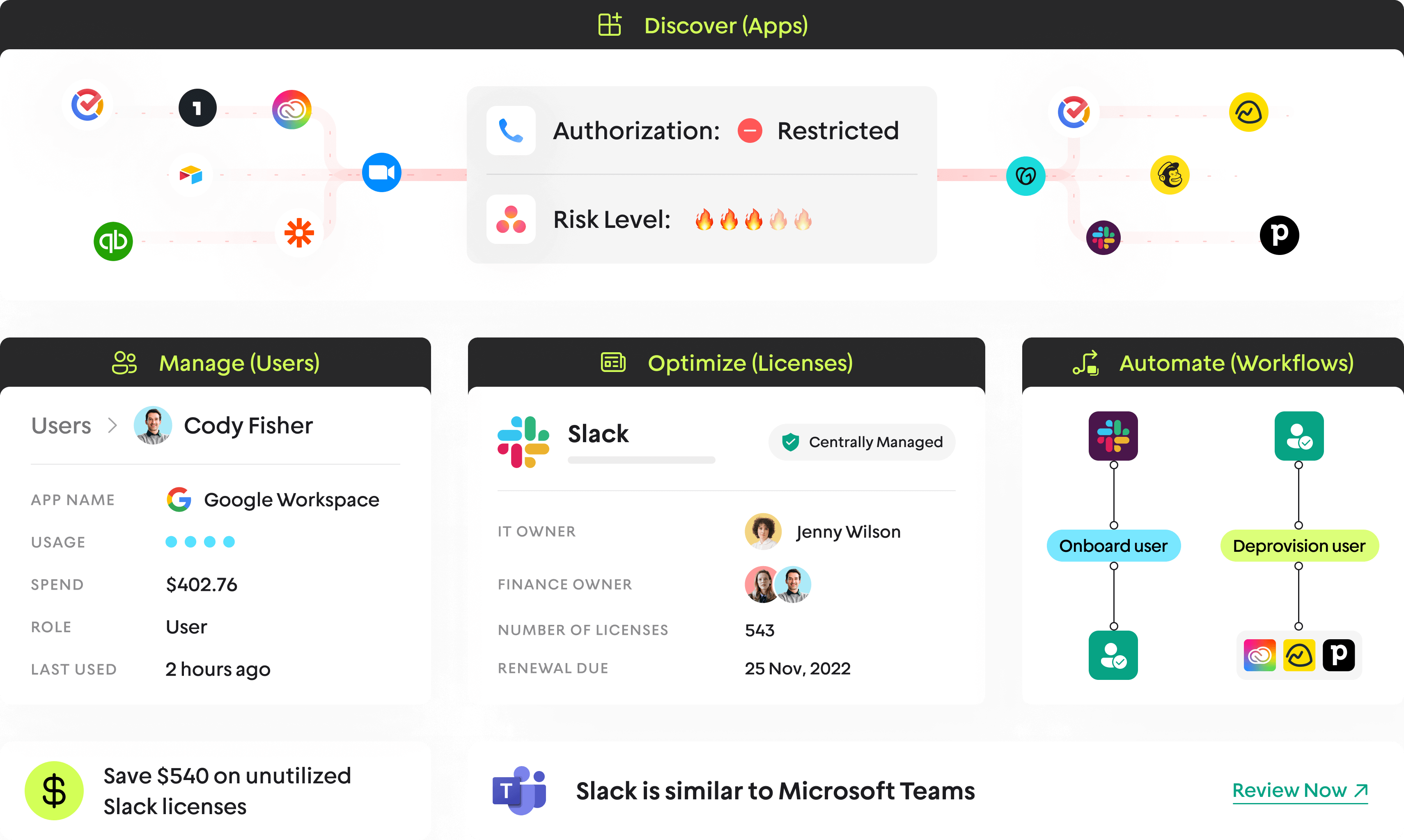The width and height of the screenshot is (1404, 840).
Task: Expand the Users breadcrumb chevron
Action: (x=112, y=425)
